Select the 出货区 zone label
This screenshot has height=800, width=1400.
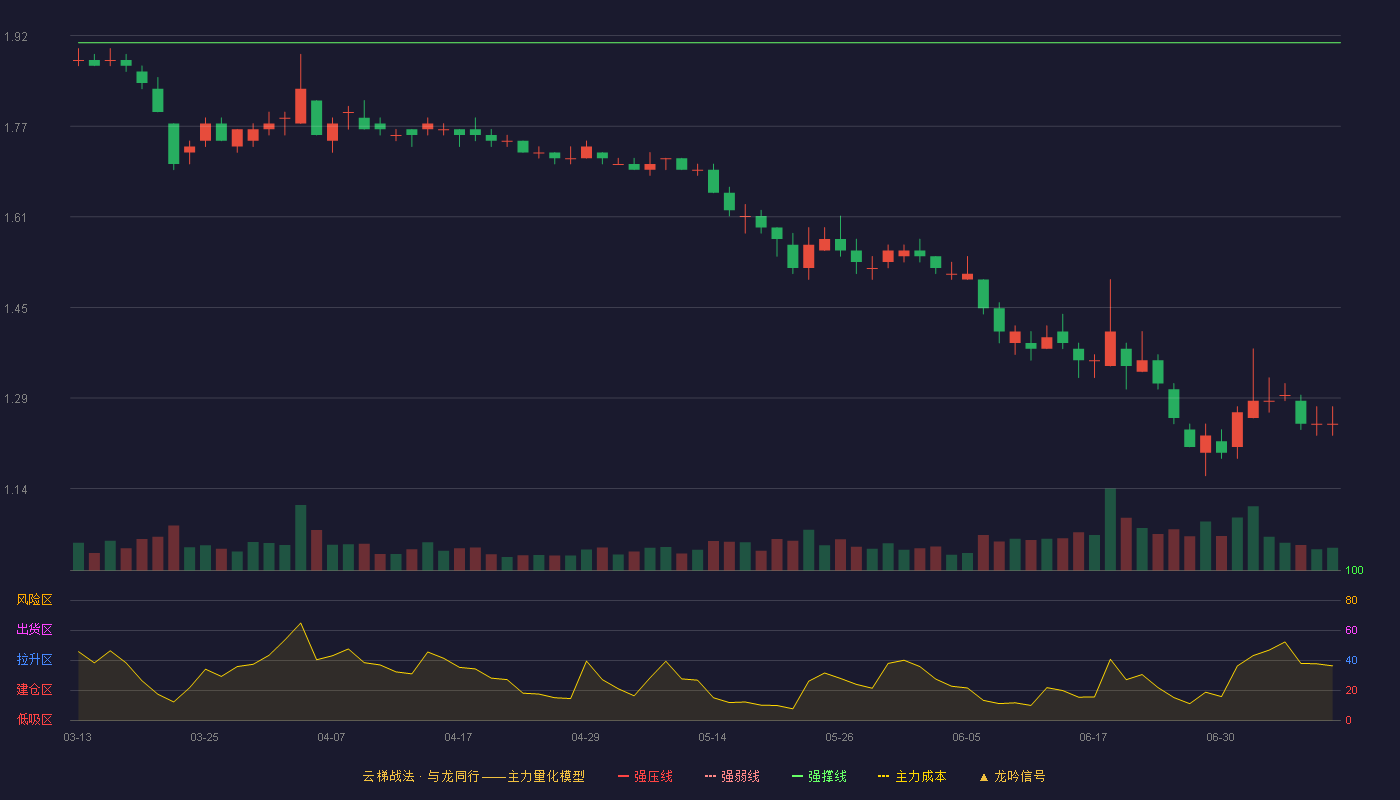pyautogui.click(x=34, y=630)
